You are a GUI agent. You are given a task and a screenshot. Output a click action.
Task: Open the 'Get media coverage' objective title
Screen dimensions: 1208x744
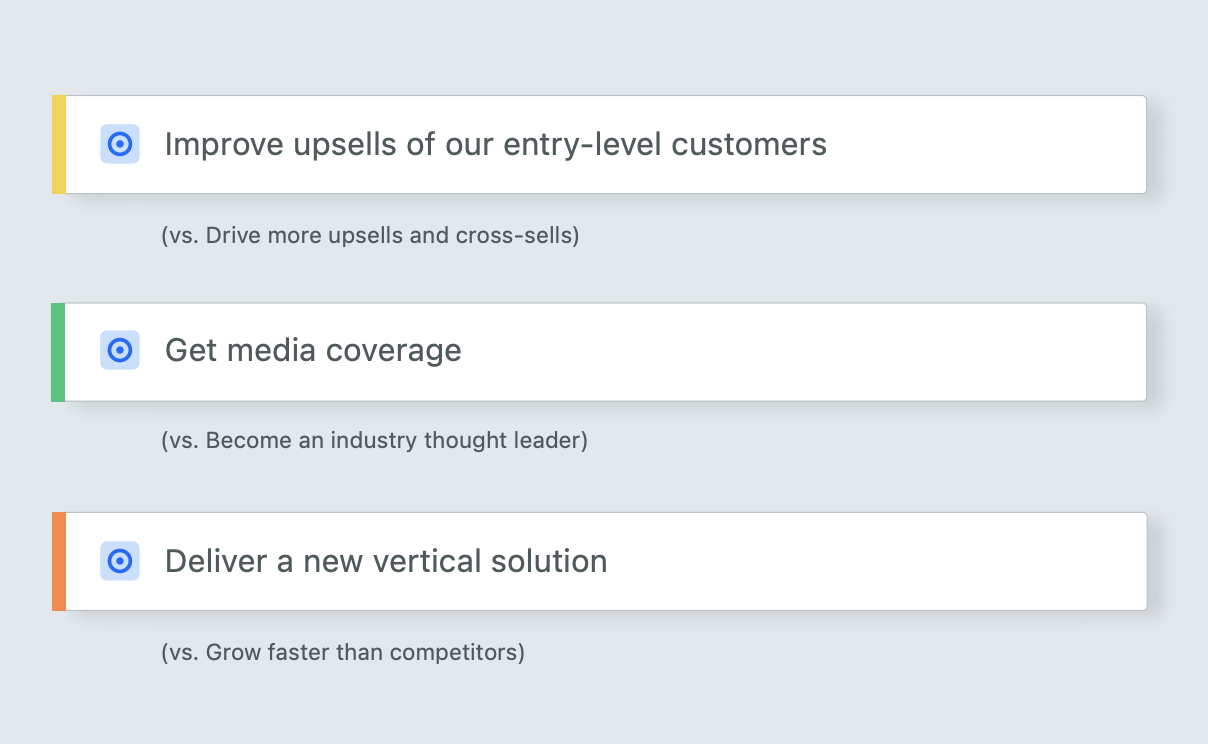click(x=313, y=350)
